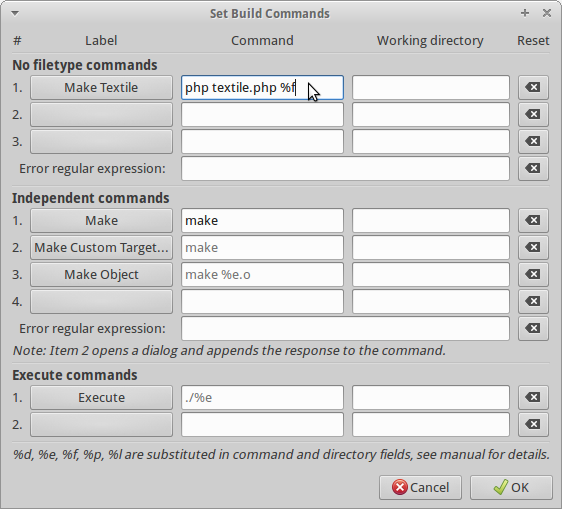Focus working directory field for Make row
Viewport: 562px width, 509px height.
431,220
